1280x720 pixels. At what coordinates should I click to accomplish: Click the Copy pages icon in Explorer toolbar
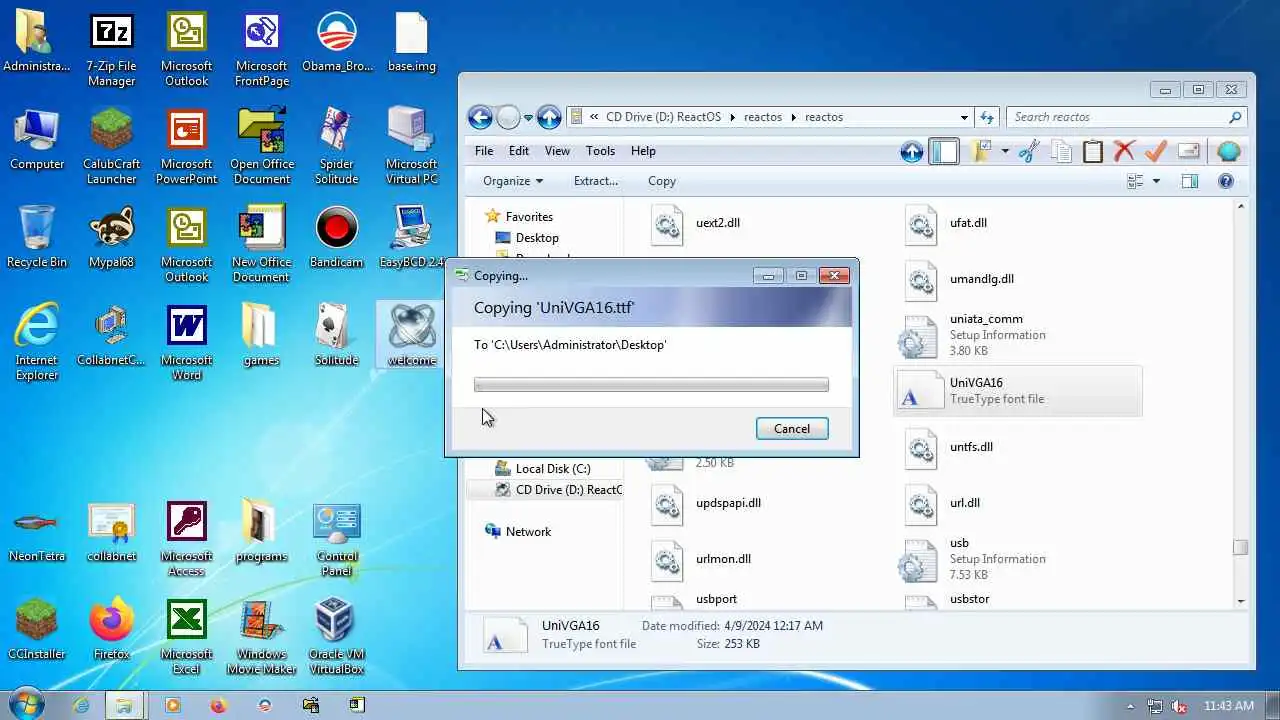(x=1061, y=152)
